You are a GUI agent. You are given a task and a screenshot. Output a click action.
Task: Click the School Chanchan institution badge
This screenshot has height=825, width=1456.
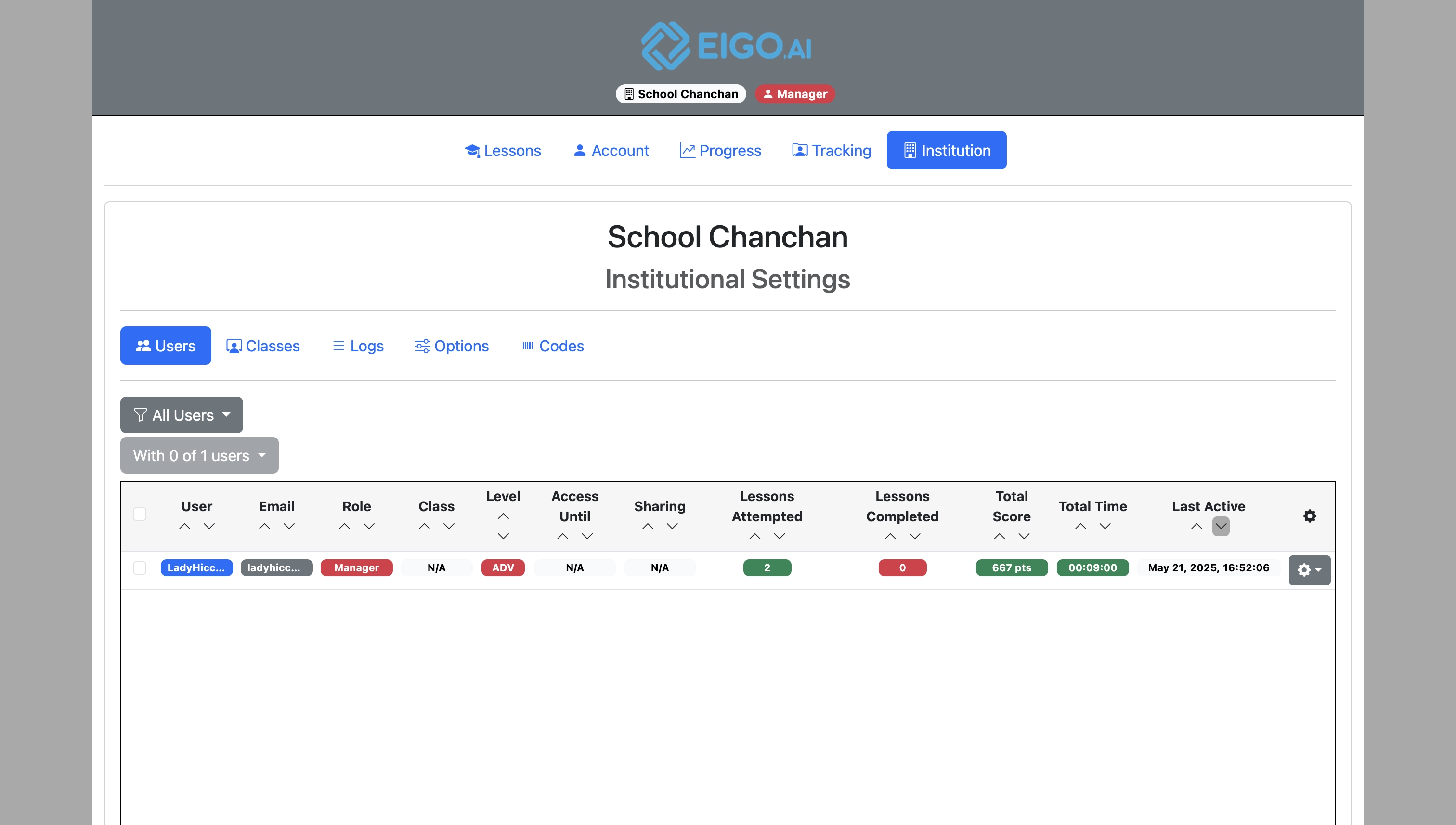[681, 94]
